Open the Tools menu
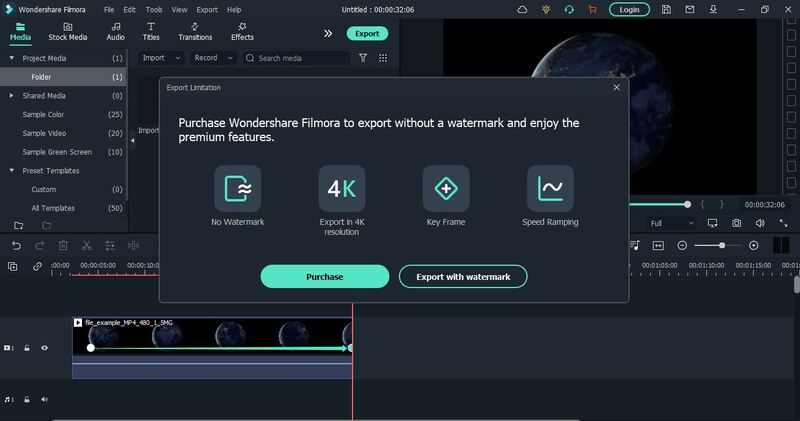This screenshot has width=800, height=421. [x=154, y=10]
